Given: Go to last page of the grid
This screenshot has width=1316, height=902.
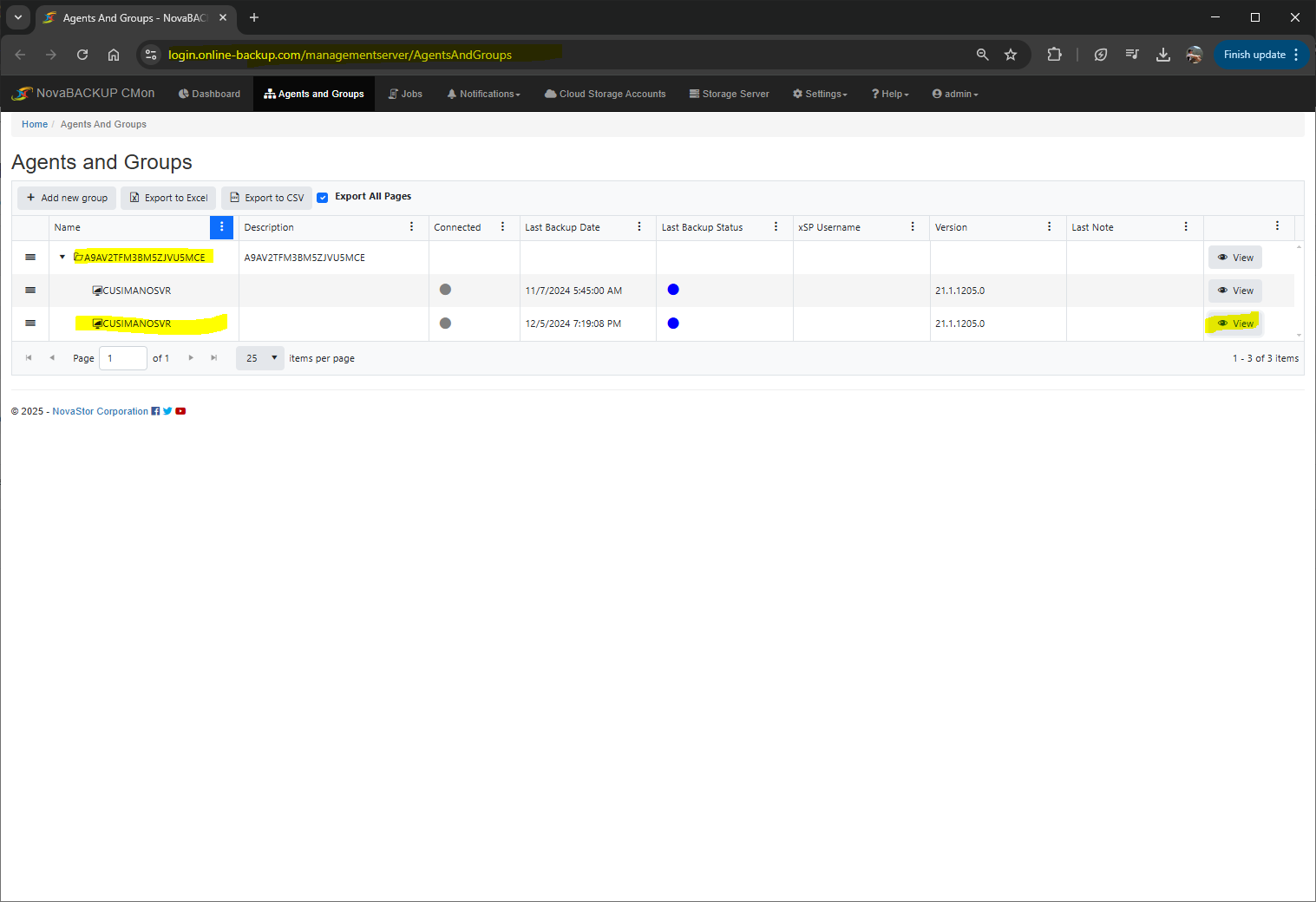Looking at the screenshot, I should click(213, 357).
